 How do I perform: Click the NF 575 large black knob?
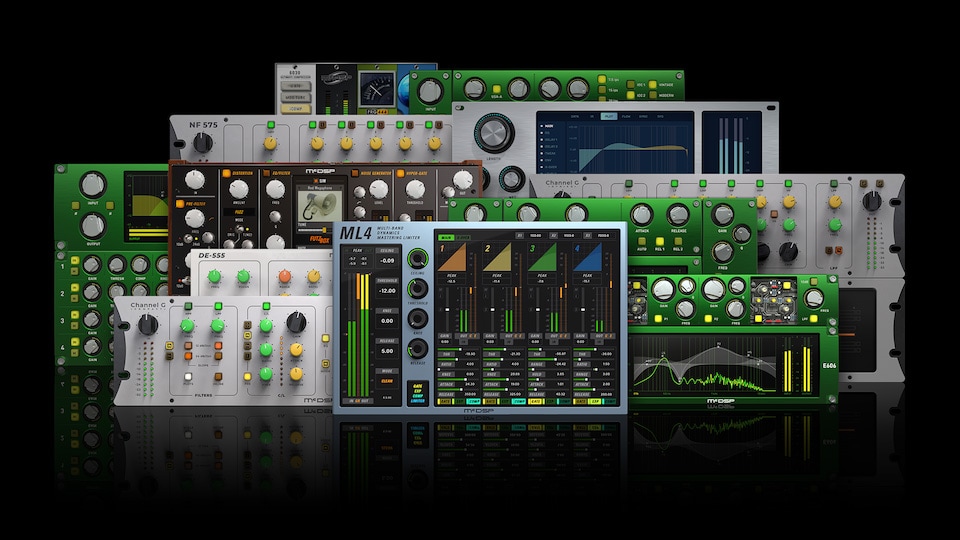click(x=203, y=142)
